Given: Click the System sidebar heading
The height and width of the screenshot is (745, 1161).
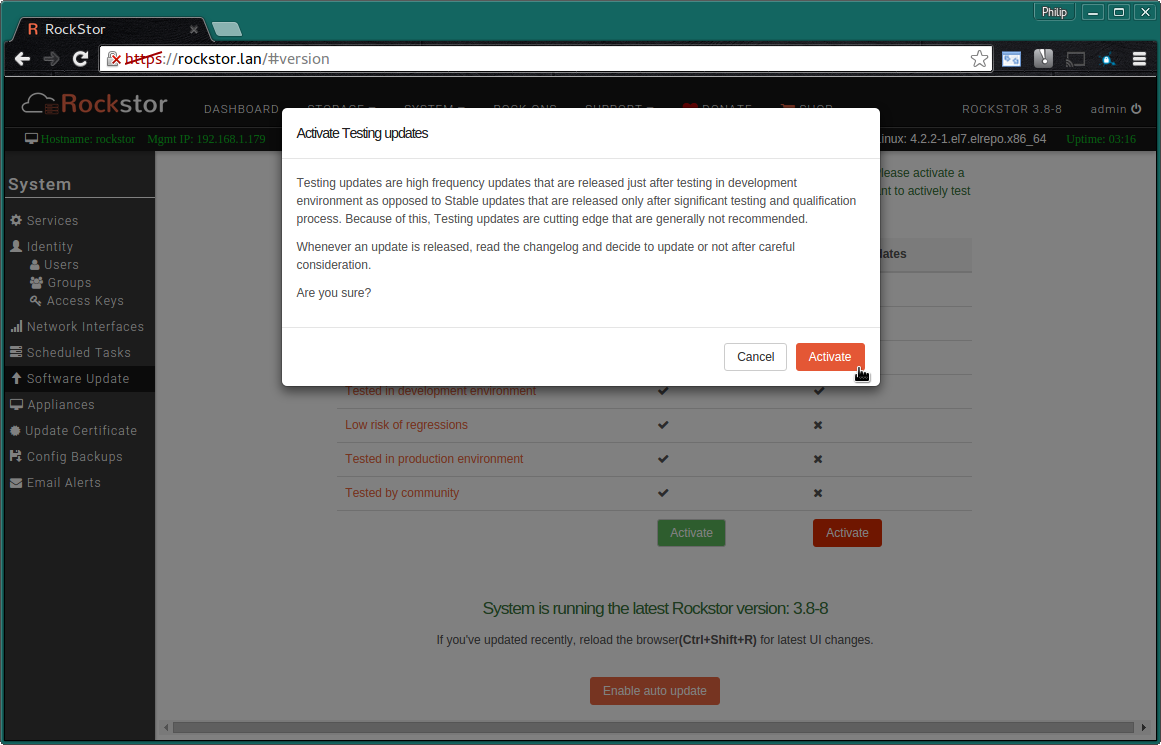Looking at the screenshot, I should (39, 184).
